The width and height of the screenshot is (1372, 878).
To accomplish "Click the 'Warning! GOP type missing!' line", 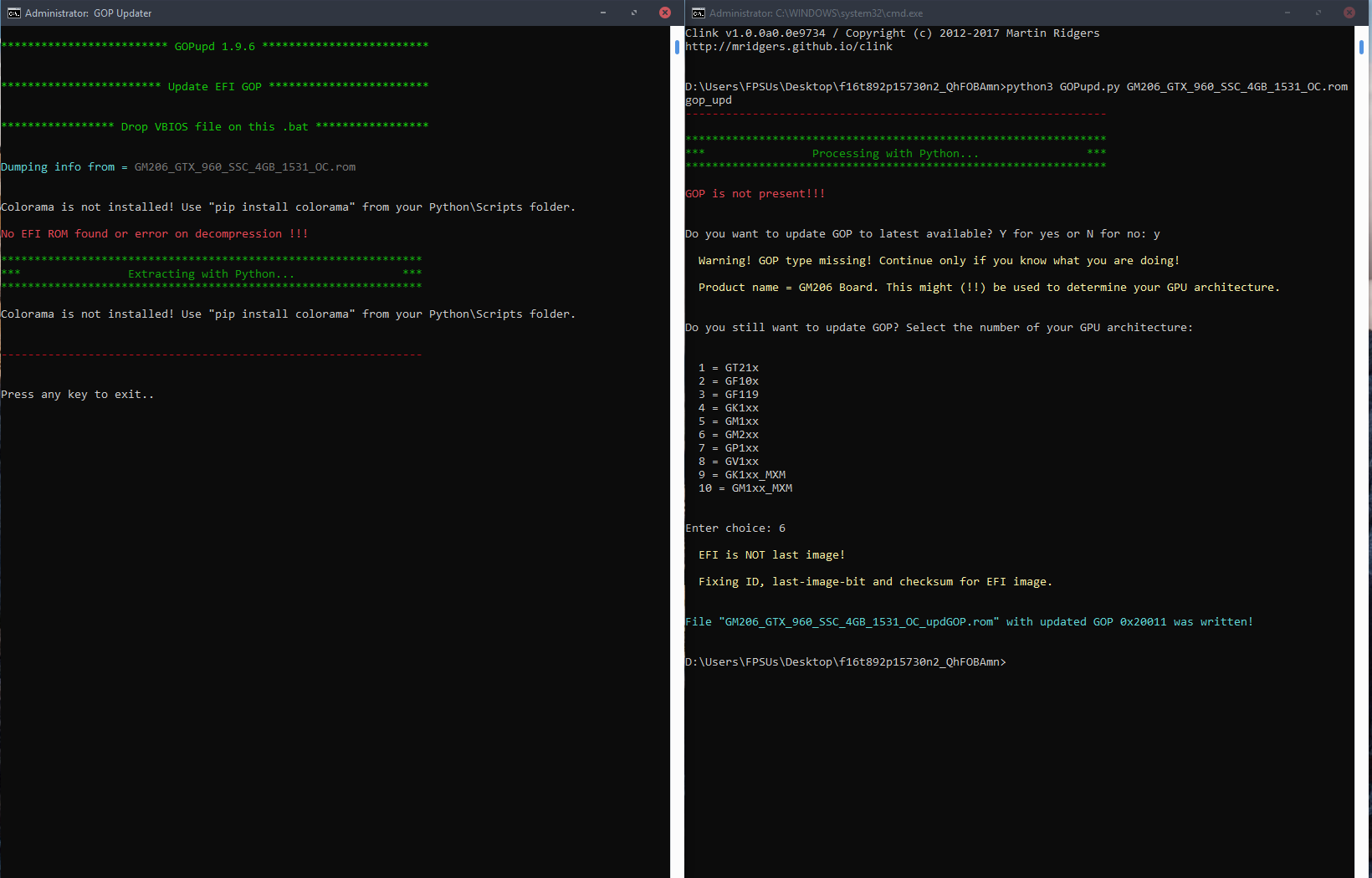I will [x=939, y=261].
